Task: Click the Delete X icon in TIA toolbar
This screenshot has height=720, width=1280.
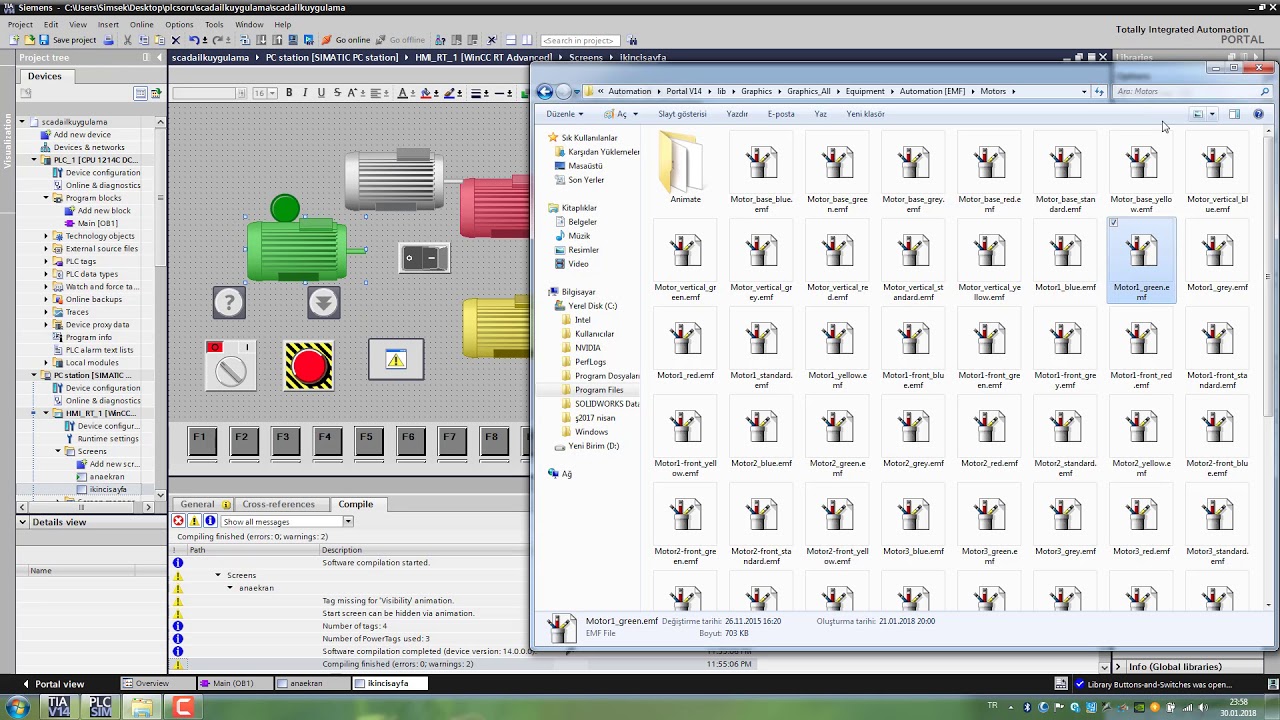Action: 176,40
